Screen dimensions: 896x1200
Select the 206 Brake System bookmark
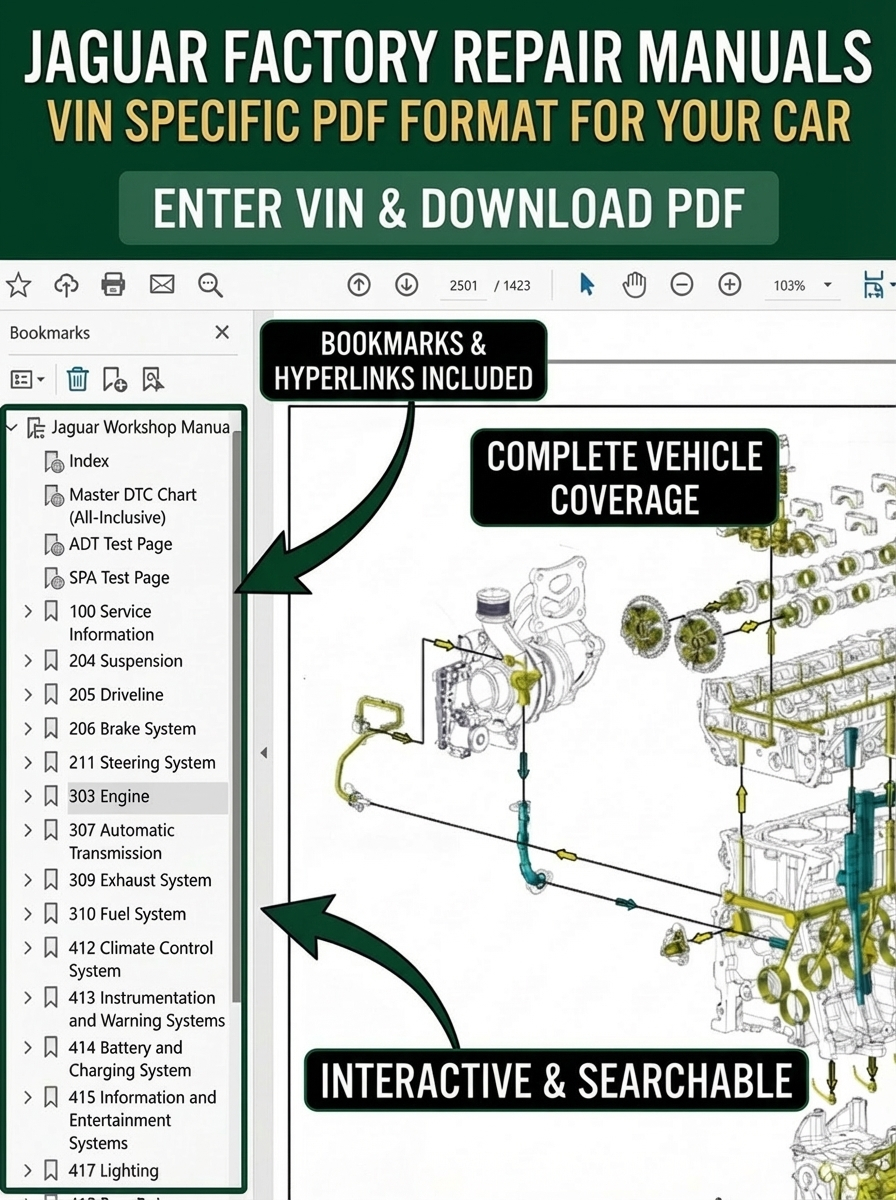pyautogui.click(x=132, y=729)
